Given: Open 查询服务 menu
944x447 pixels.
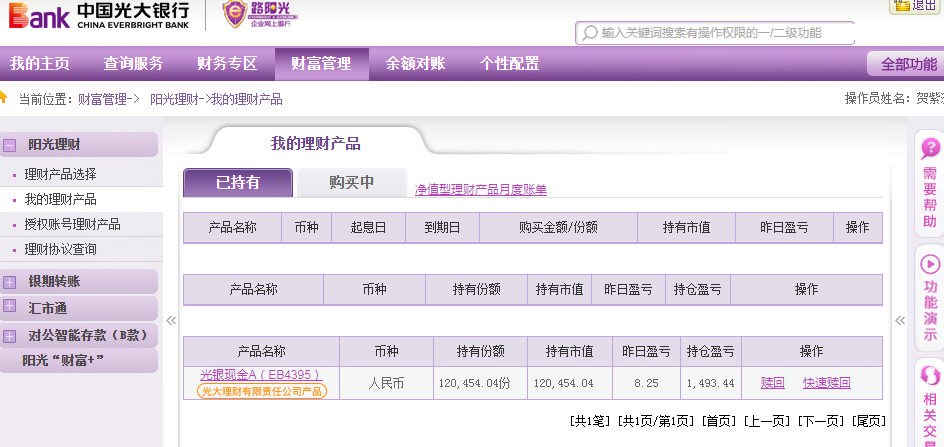Looking at the screenshot, I should (x=133, y=63).
